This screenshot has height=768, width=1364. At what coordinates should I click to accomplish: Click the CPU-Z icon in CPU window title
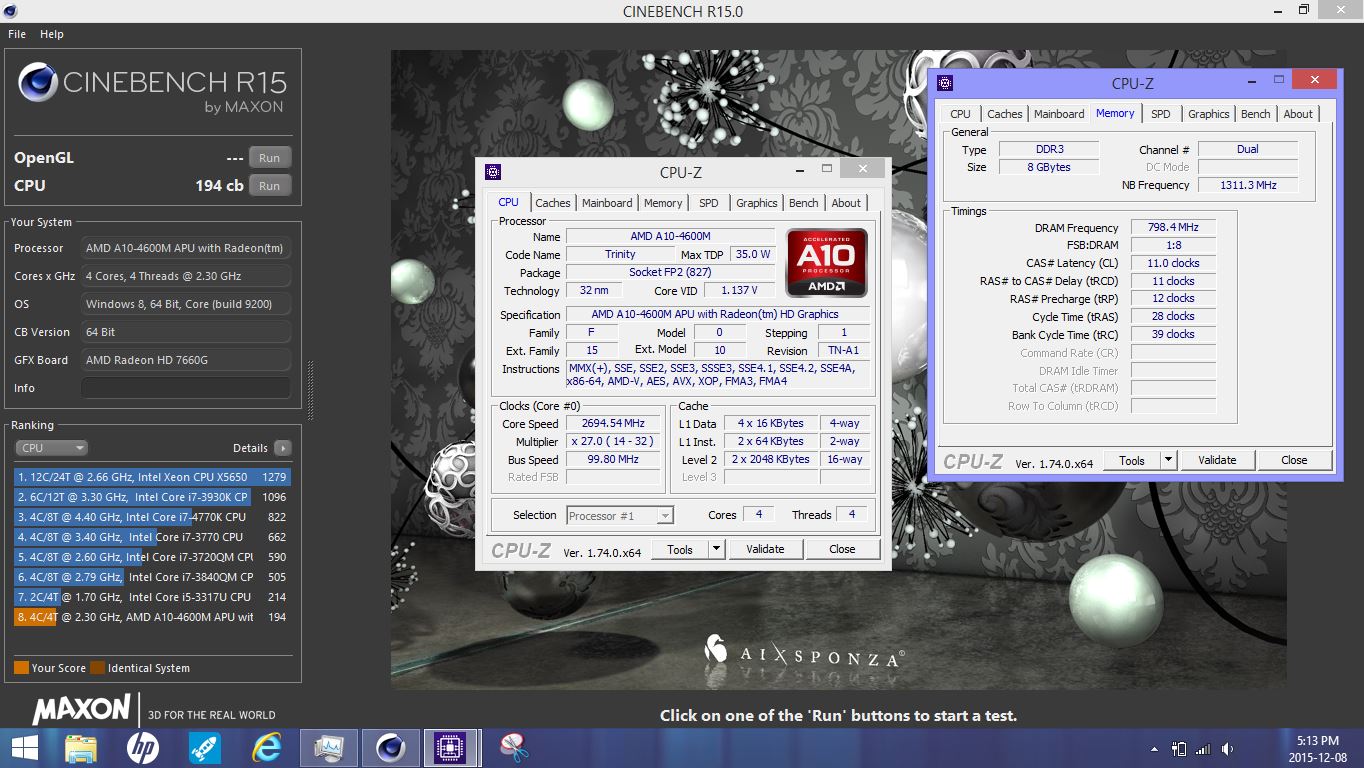492,172
